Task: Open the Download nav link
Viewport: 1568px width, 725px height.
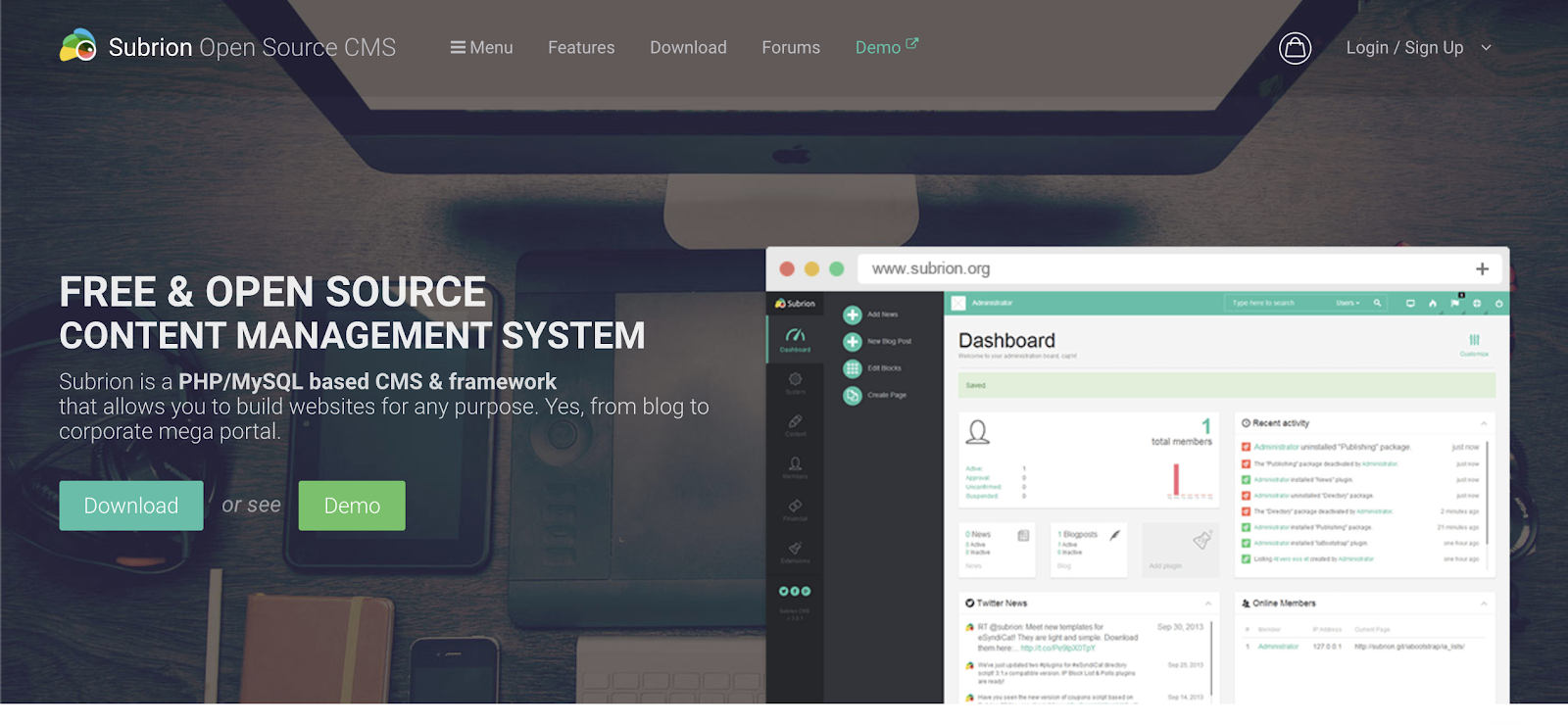Action: pyautogui.click(x=688, y=47)
